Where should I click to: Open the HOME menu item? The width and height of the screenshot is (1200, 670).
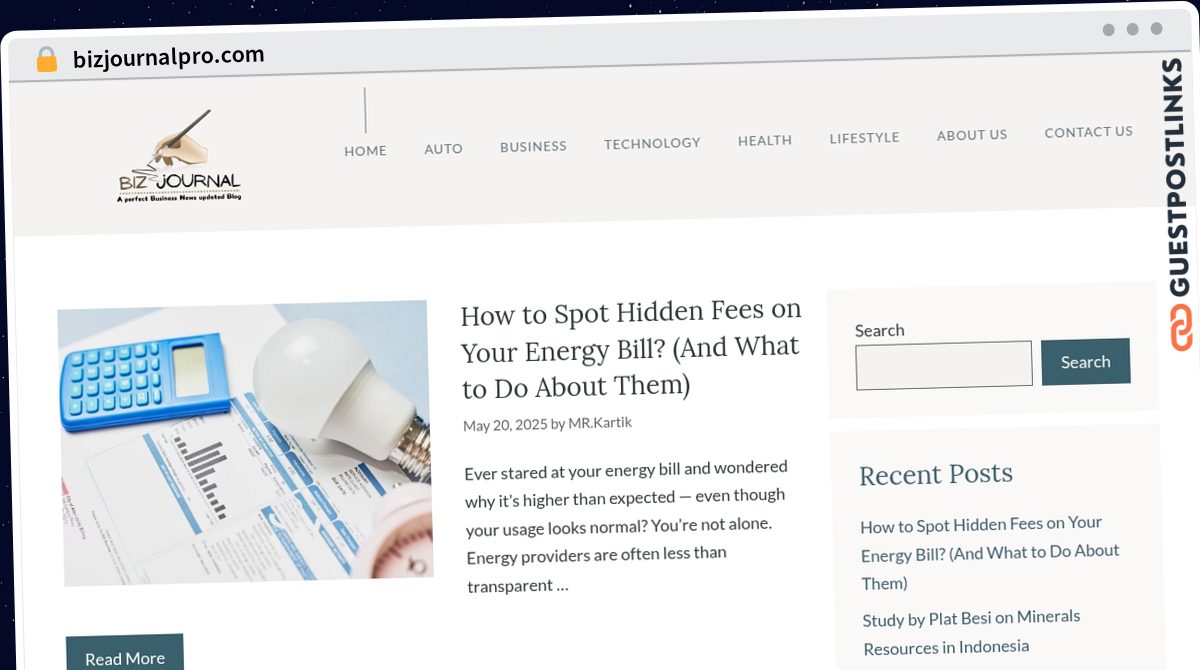[365, 150]
